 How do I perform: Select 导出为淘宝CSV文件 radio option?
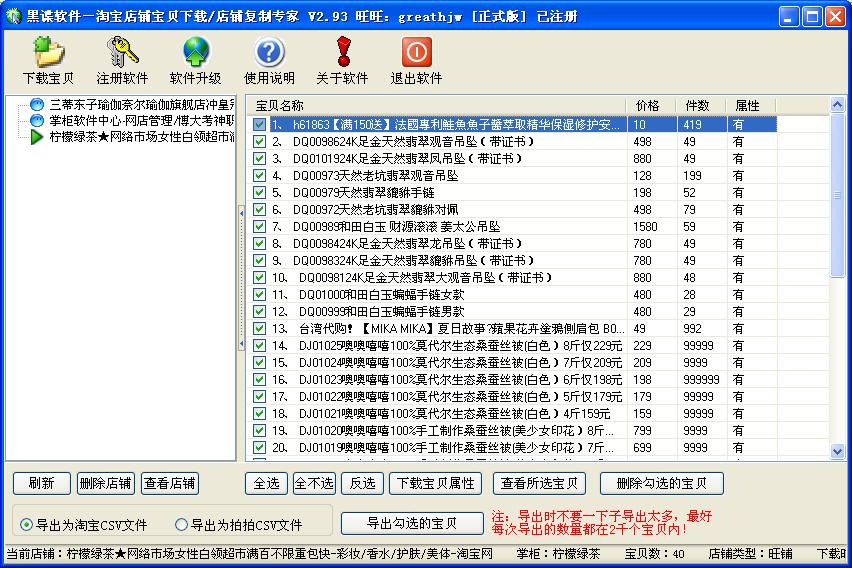tap(83, 525)
